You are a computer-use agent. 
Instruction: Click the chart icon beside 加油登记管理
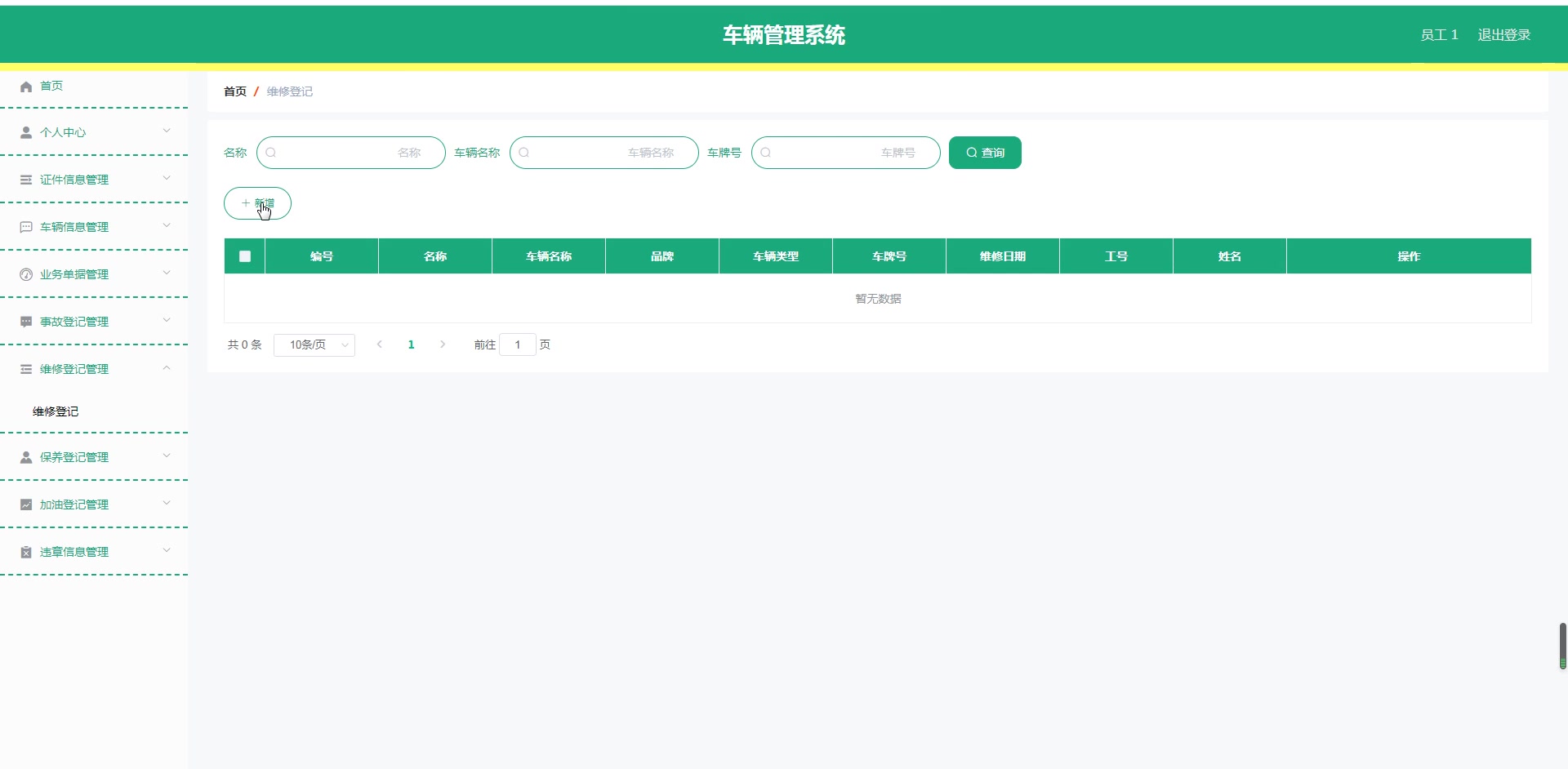point(25,504)
